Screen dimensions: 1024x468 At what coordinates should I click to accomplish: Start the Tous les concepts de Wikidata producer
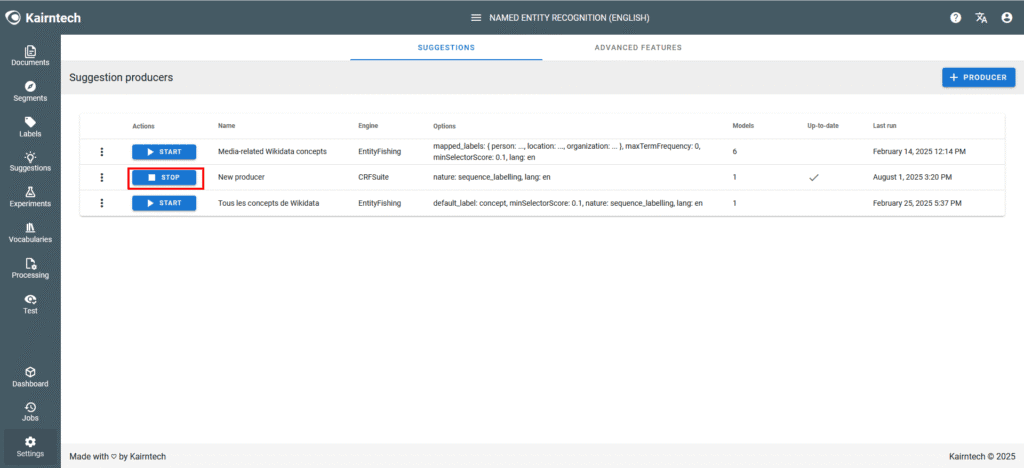tap(164, 203)
